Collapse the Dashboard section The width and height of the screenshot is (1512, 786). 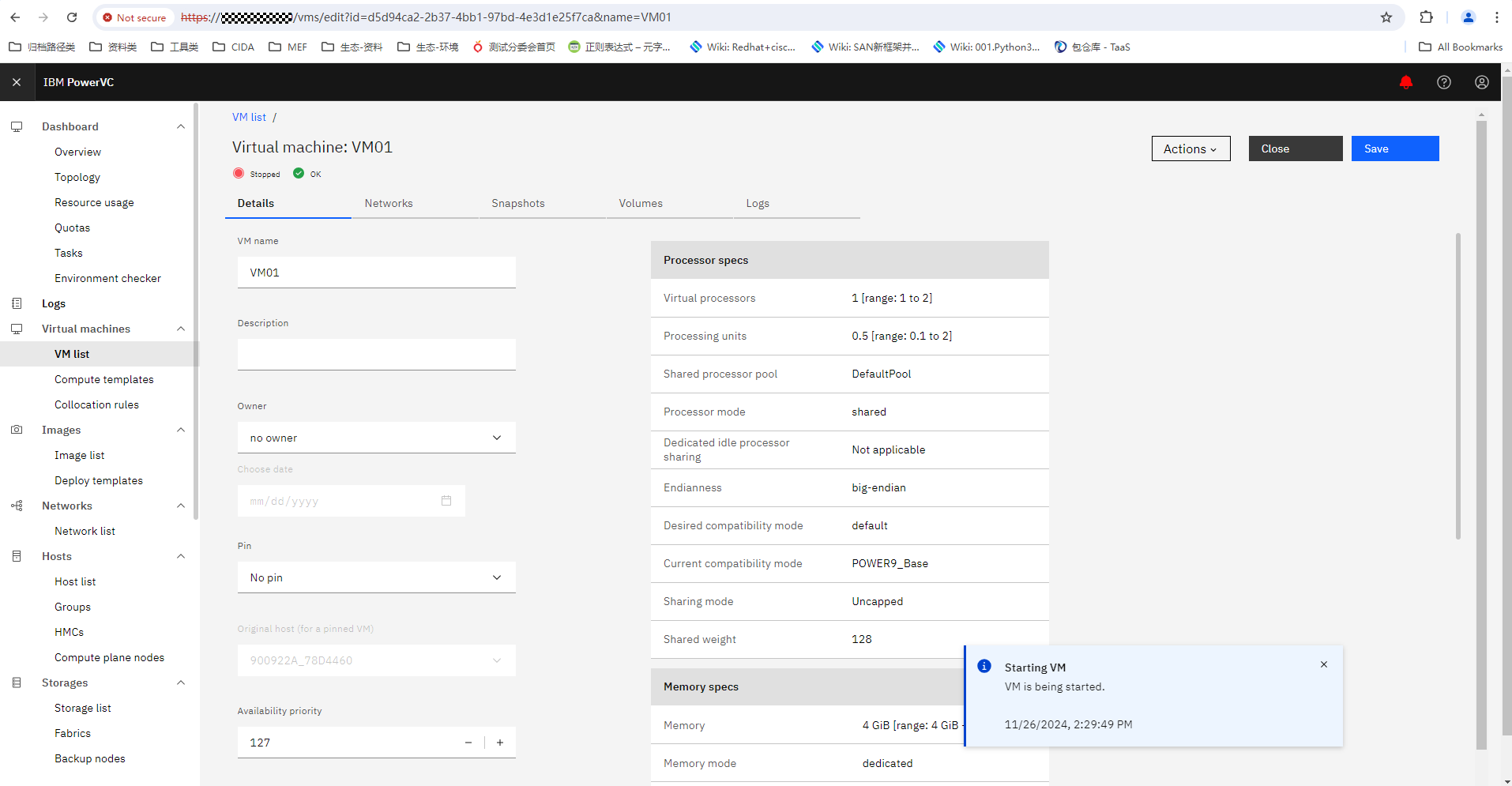181,126
